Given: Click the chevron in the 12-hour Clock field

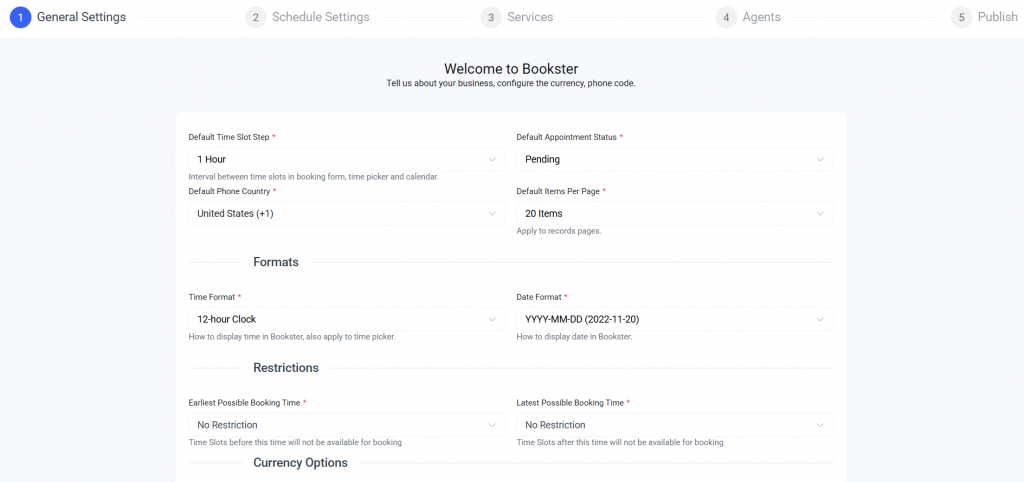Looking at the screenshot, I should (492, 319).
